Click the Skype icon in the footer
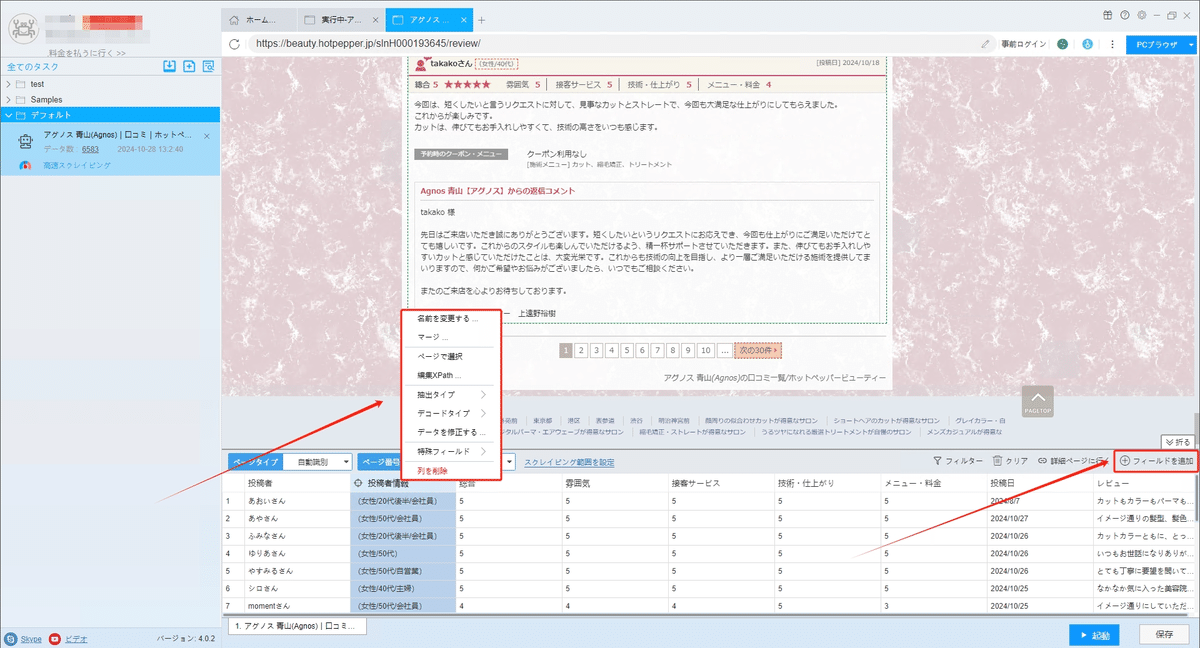Image resolution: width=1200 pixels, height=648 pixels. [10, 638]
